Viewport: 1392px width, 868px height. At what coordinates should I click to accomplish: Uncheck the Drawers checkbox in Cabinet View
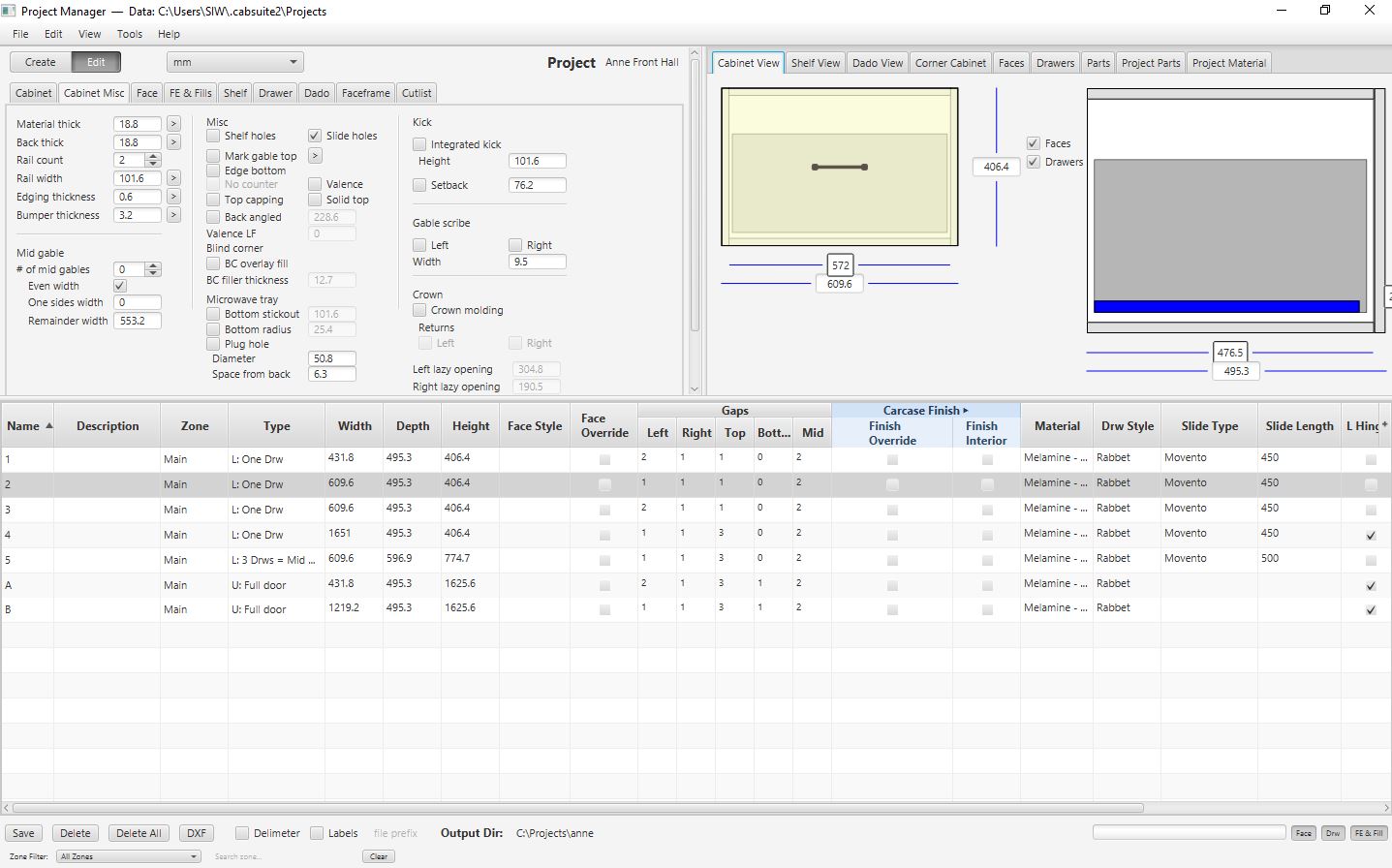[1033, 162]
